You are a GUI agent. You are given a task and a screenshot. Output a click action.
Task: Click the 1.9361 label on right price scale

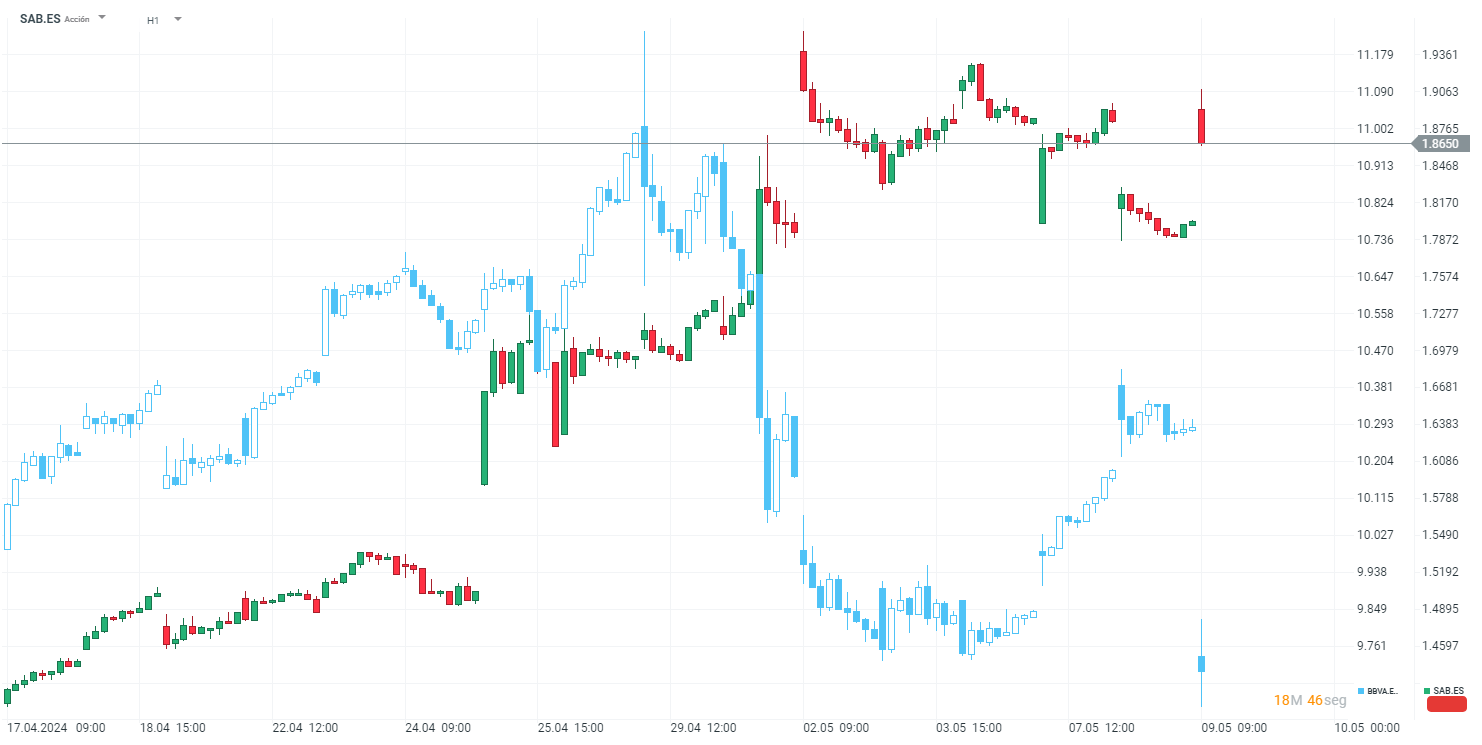point(1438,55)
